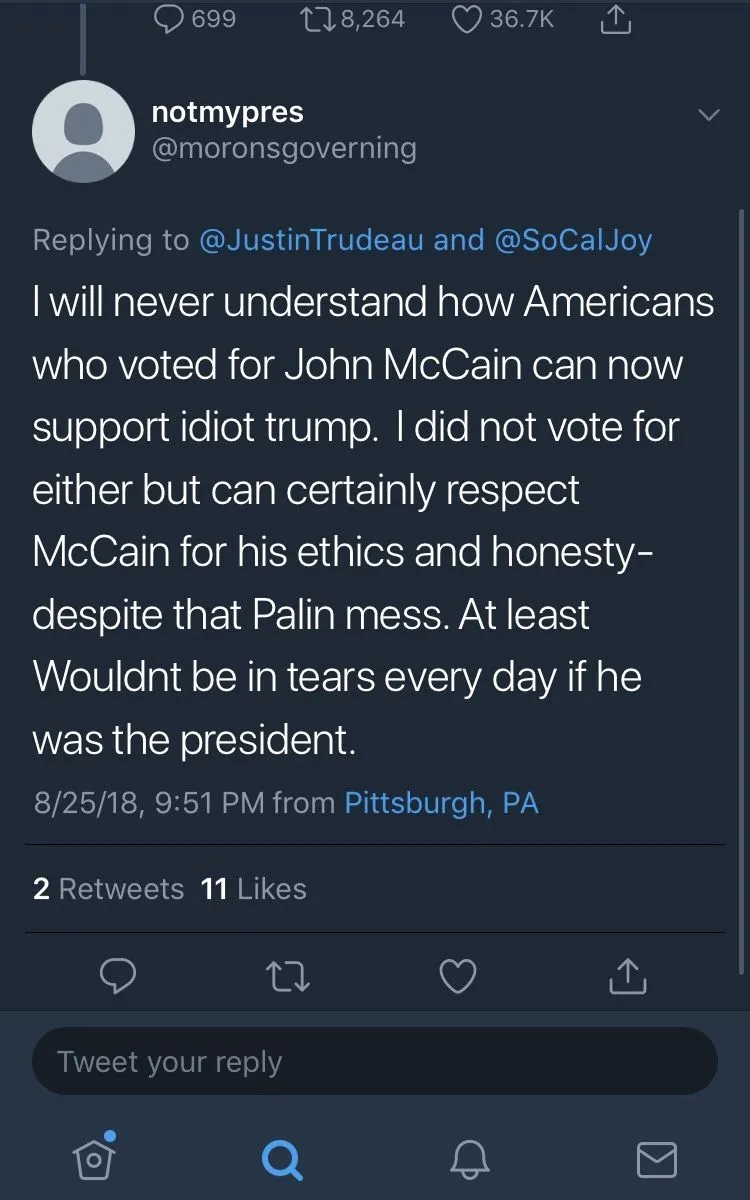Open the @JustinTrudeau profile link
Image resolution: width=750 pixels, height=1200 pixels.
click(312, 240)
